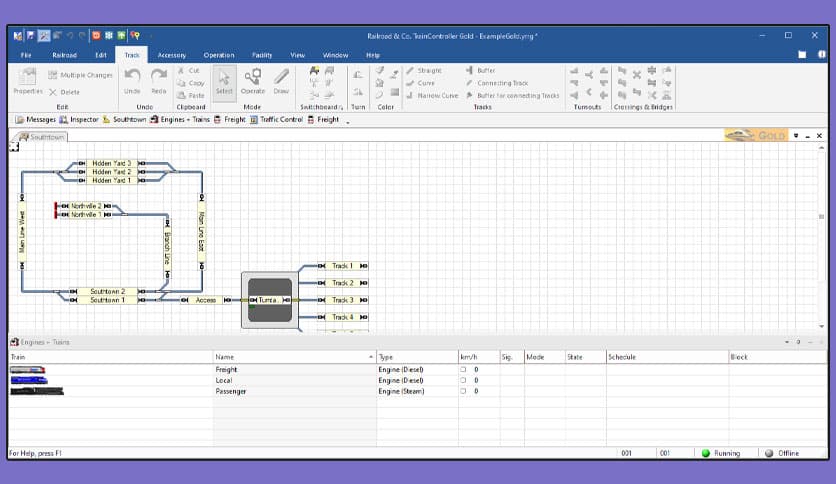Select the Passenger train row name
Screen dimensions: 836x484
pyautogui.click(x=231, y=391)
